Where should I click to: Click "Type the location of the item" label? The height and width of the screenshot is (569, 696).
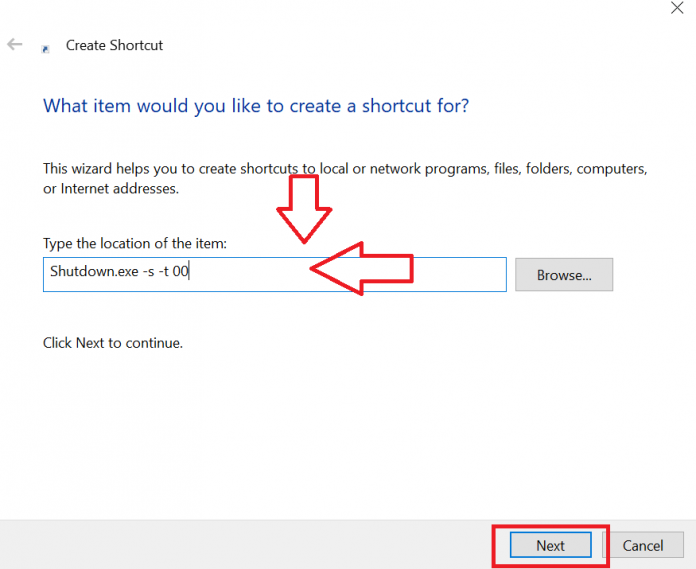click(x=136, y=243)
